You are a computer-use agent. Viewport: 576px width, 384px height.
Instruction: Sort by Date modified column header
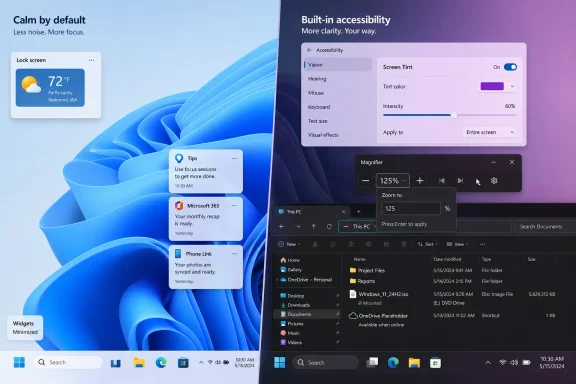coord(447,259)
